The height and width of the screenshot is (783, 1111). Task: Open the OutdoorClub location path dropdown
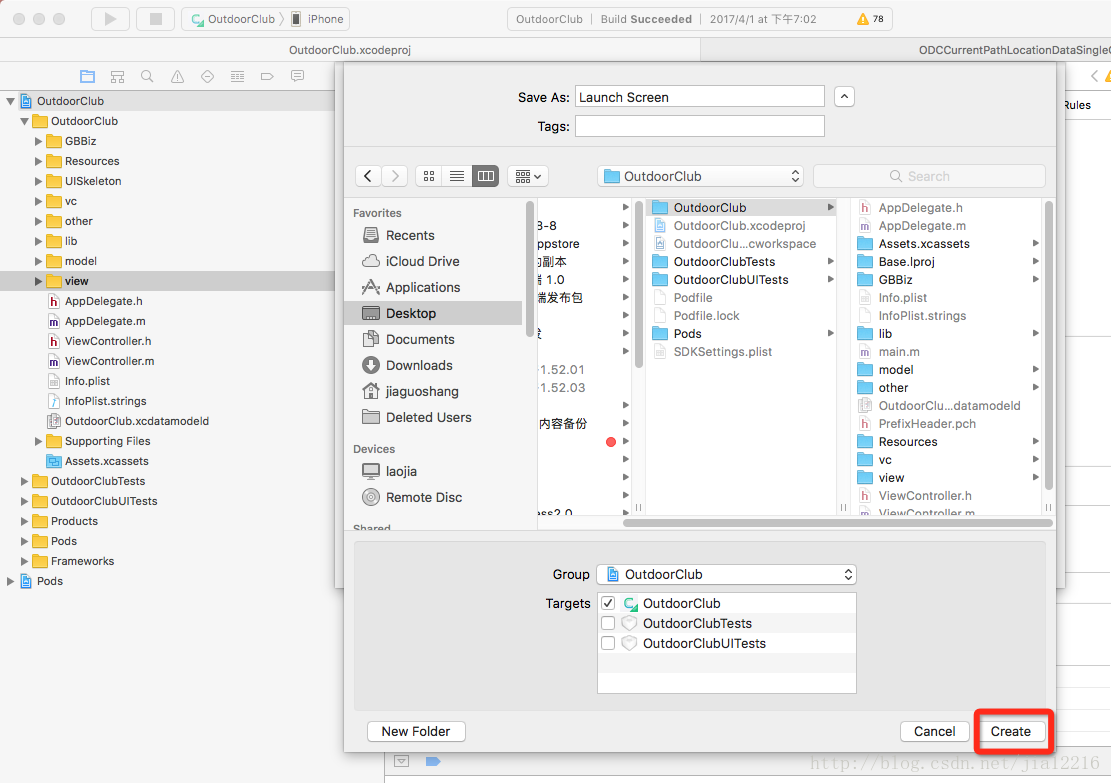(701, 176)
